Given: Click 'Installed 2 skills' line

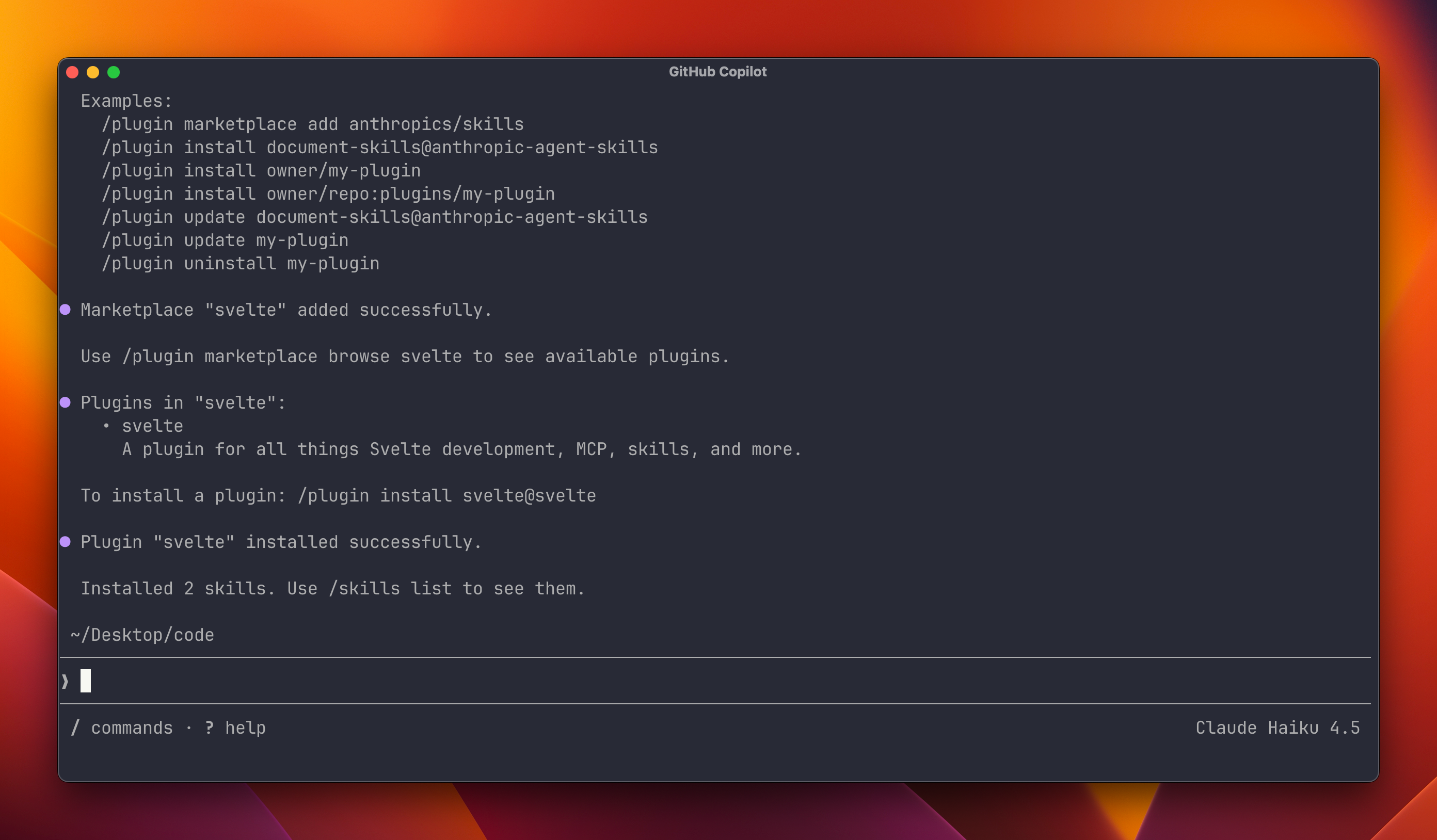Looking at the screenshot, I should [332, 589].
